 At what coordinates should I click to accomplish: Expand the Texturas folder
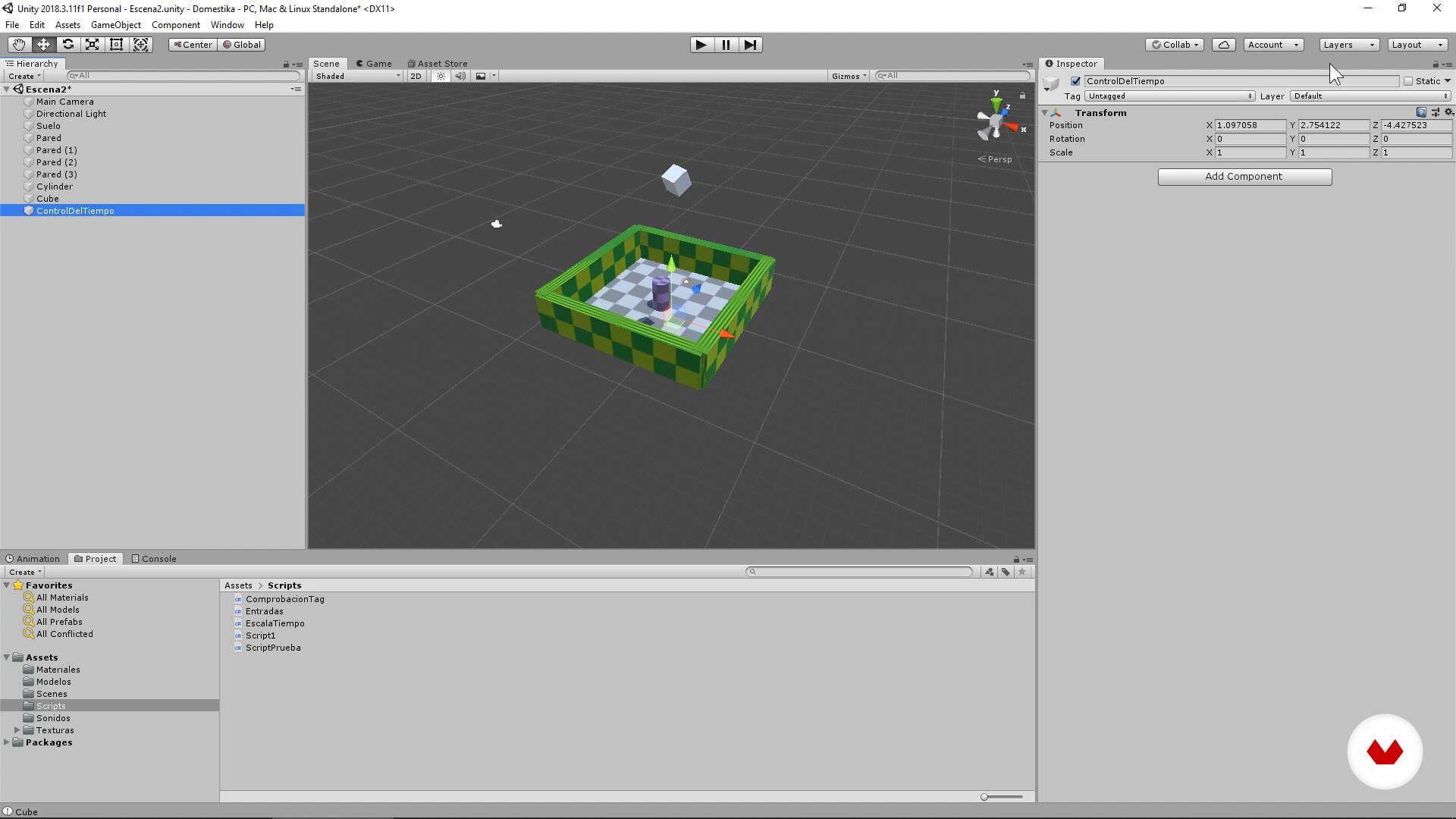[17, 730]
